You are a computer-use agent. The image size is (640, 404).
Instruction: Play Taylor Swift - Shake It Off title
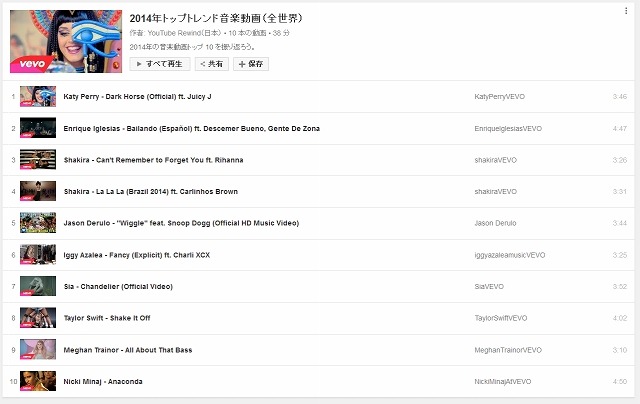coord(107,318)
